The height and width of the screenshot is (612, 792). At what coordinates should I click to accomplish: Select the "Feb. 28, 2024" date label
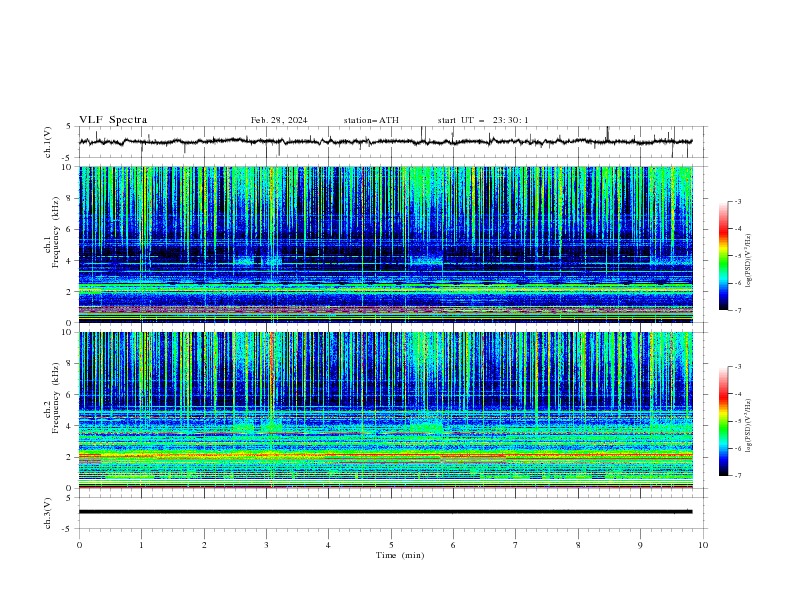pos(279,120)
